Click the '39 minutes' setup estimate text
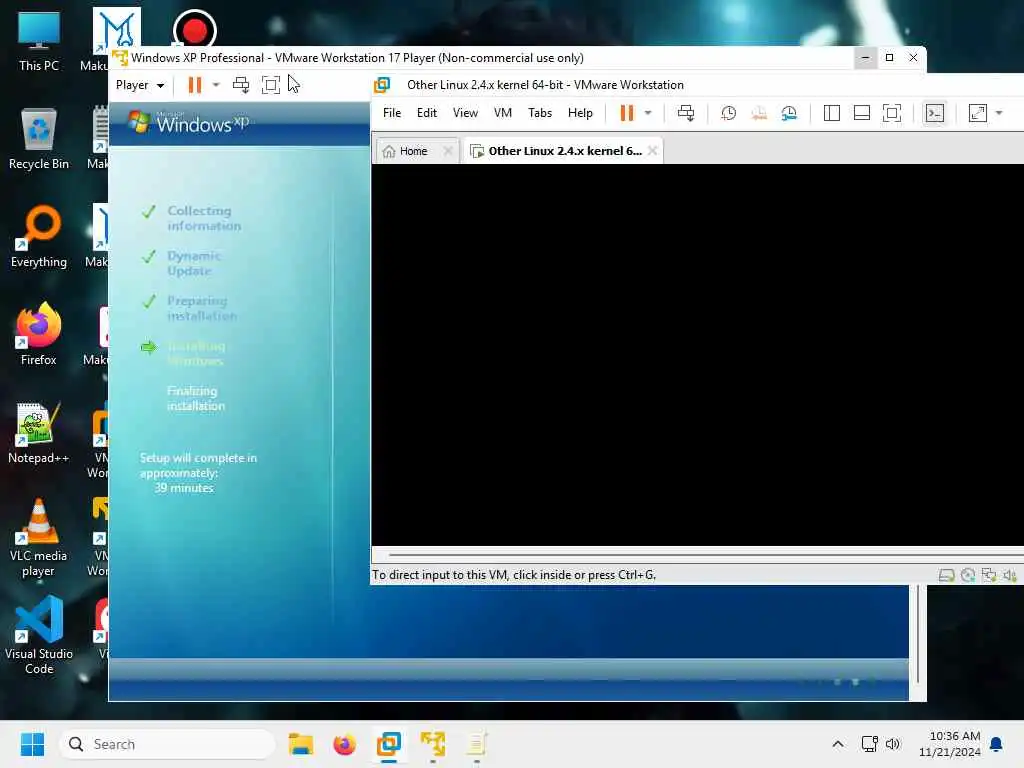This screenshot has height=768, width=1024. (x=184, y=488)
